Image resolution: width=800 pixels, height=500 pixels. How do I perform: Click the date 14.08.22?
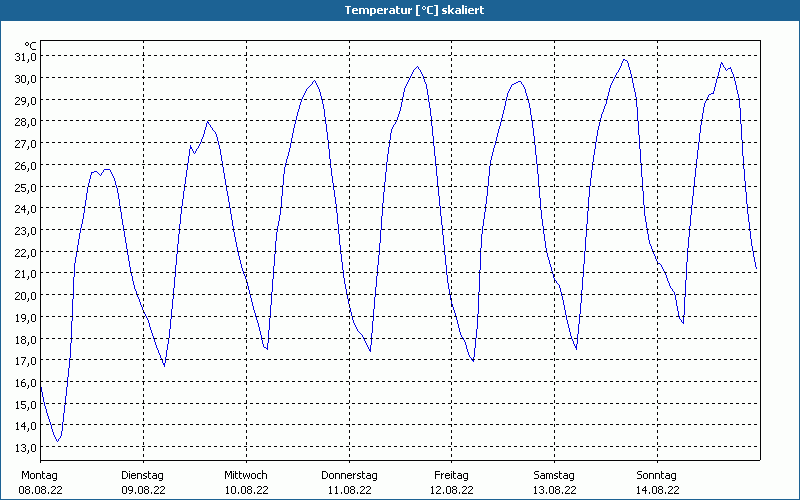click(x=658, y=491)
